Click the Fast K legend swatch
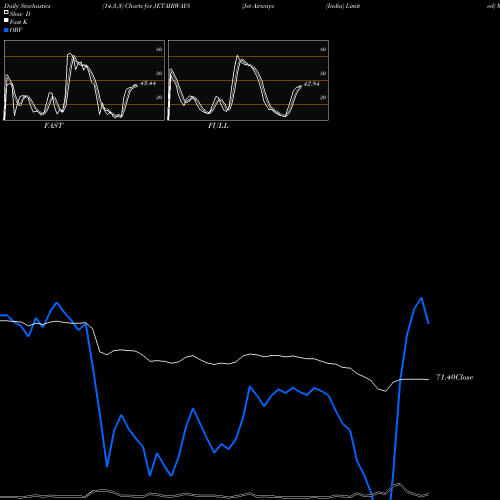The width and height of the screenshot is (500, 500). [x=6, y=20]
